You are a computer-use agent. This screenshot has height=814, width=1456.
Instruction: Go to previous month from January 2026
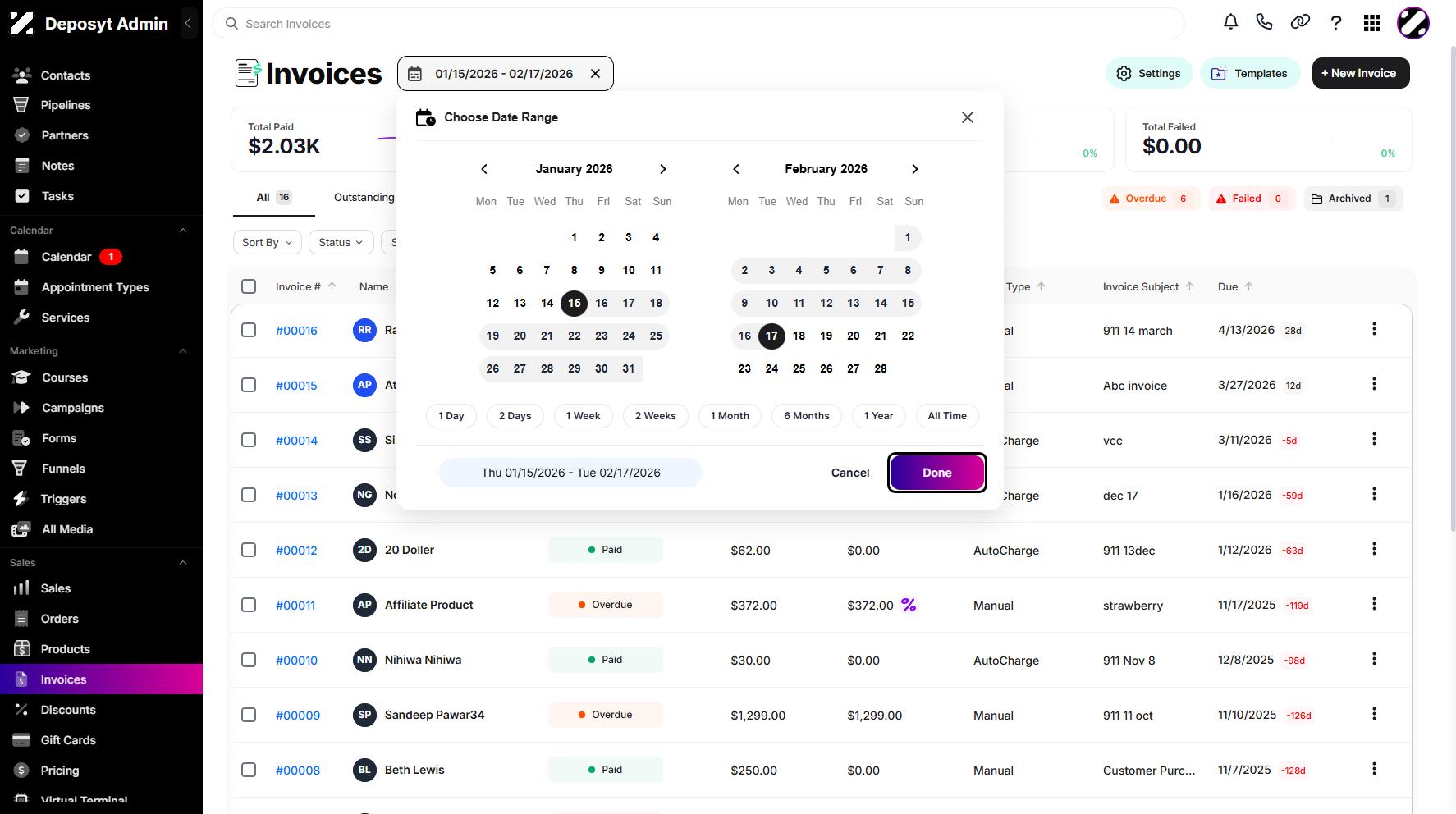point(484,169)
